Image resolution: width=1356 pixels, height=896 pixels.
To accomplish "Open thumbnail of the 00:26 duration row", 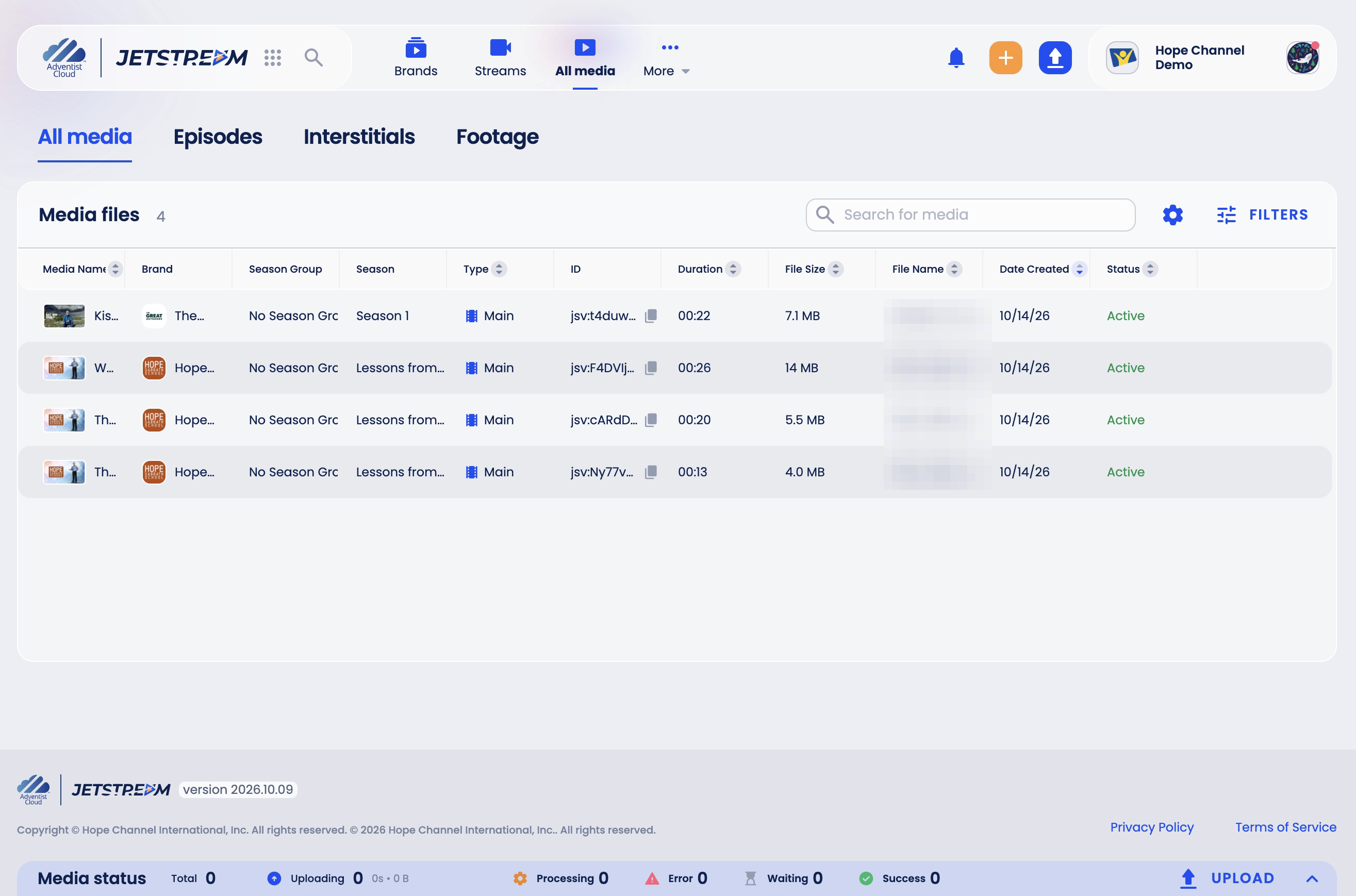I will point(64,368).
